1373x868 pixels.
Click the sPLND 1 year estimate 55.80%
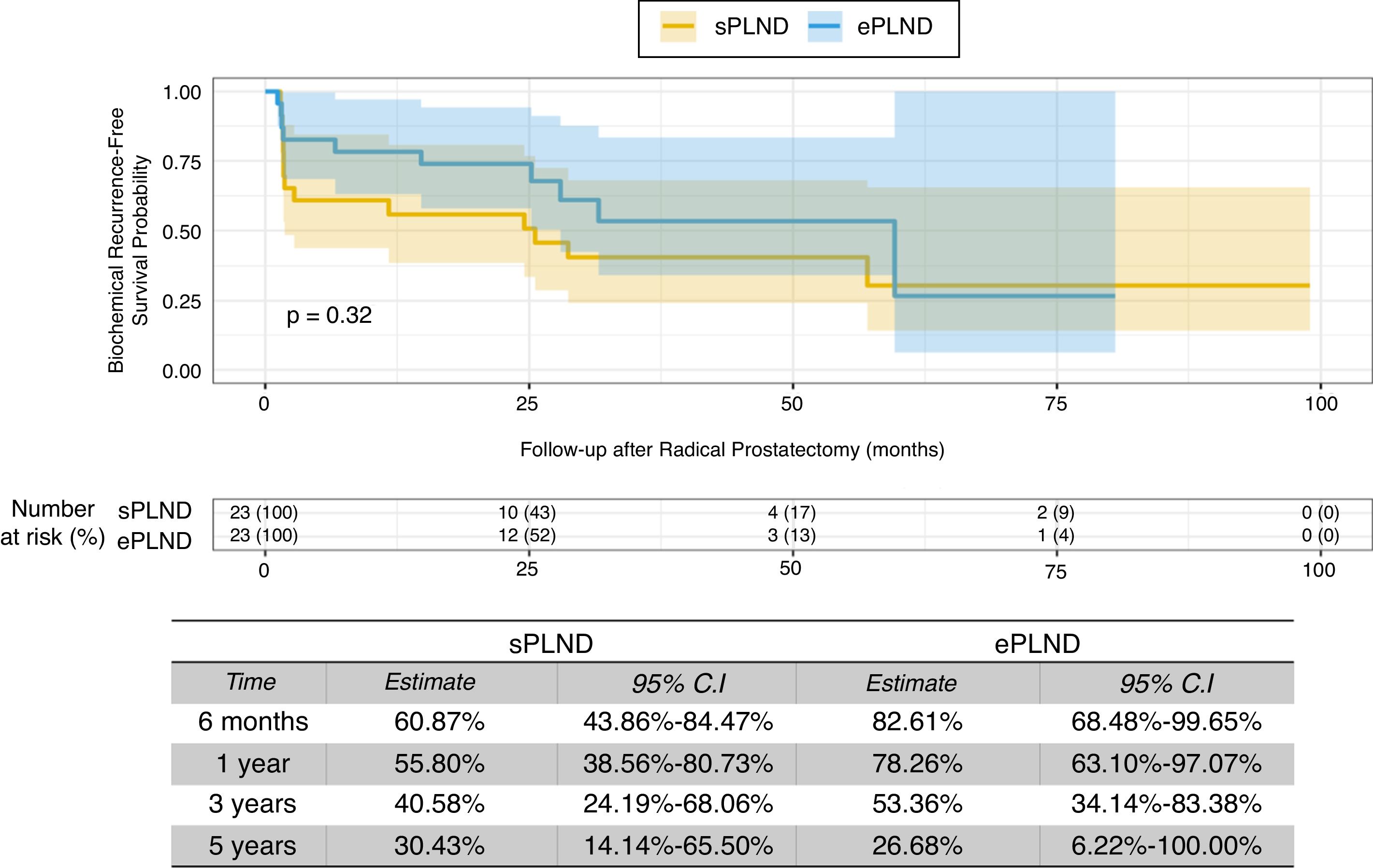coord(439,764)
